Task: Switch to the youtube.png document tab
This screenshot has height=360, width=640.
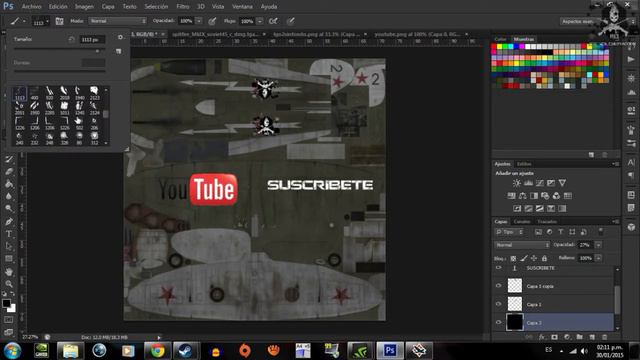Action: 418,34
